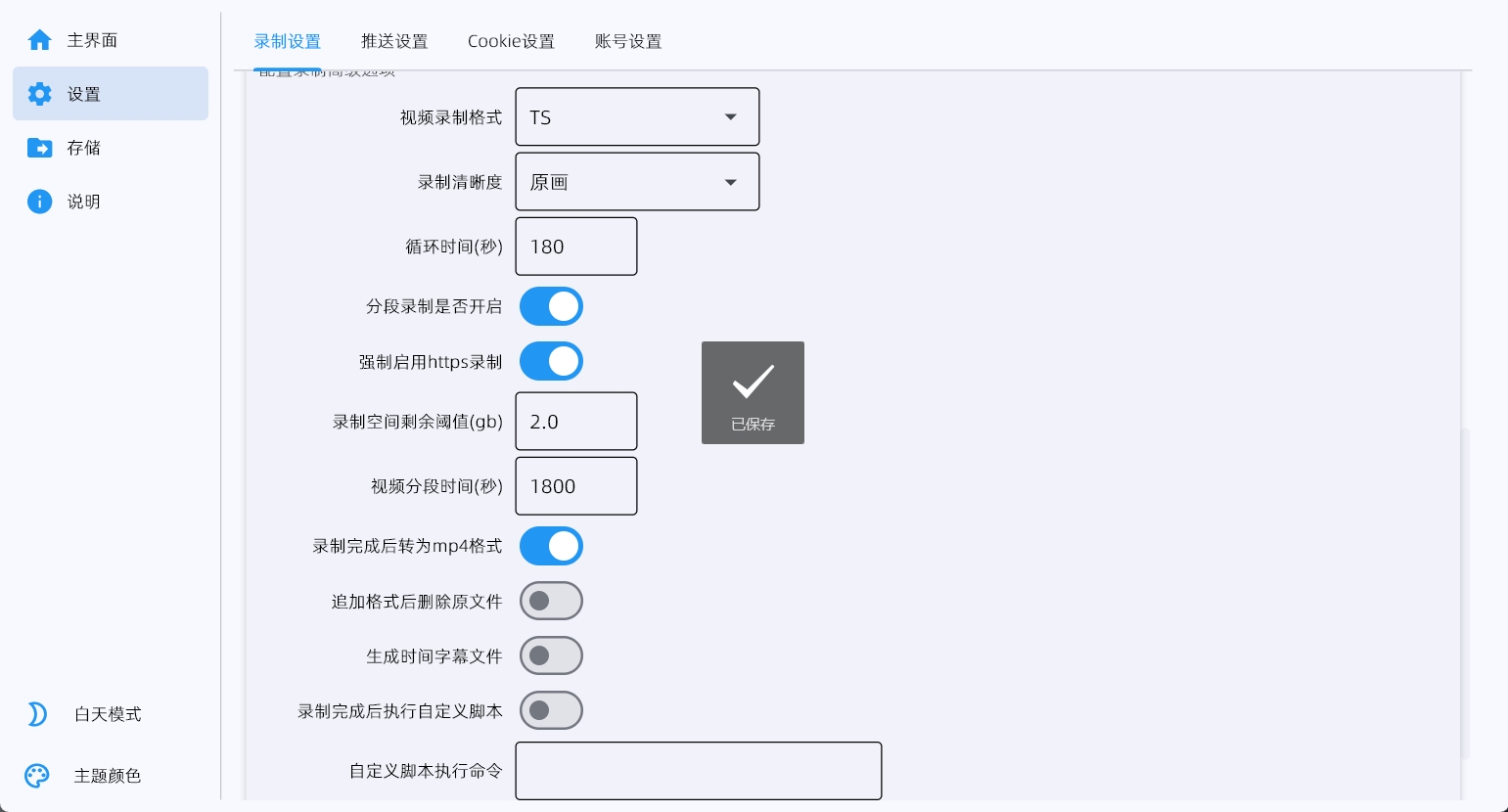This screenshot has height=812, width=1508.
Task: Click the moon icon for 白天模式
Action: coord(37,714)
